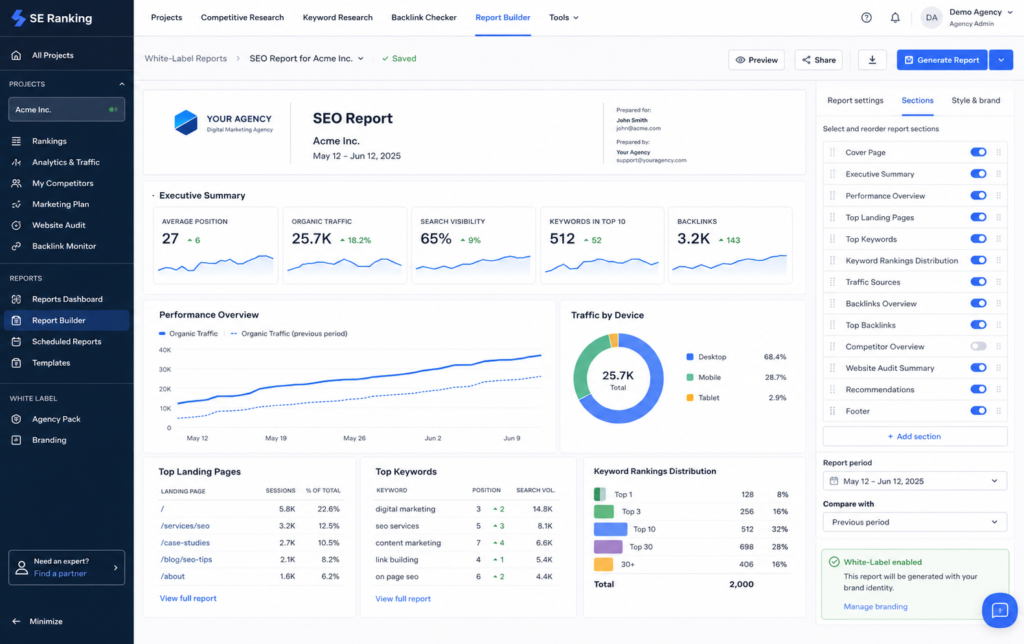Grab the Cover Page drag handle

pyautogui.click(x=832, y=152)
